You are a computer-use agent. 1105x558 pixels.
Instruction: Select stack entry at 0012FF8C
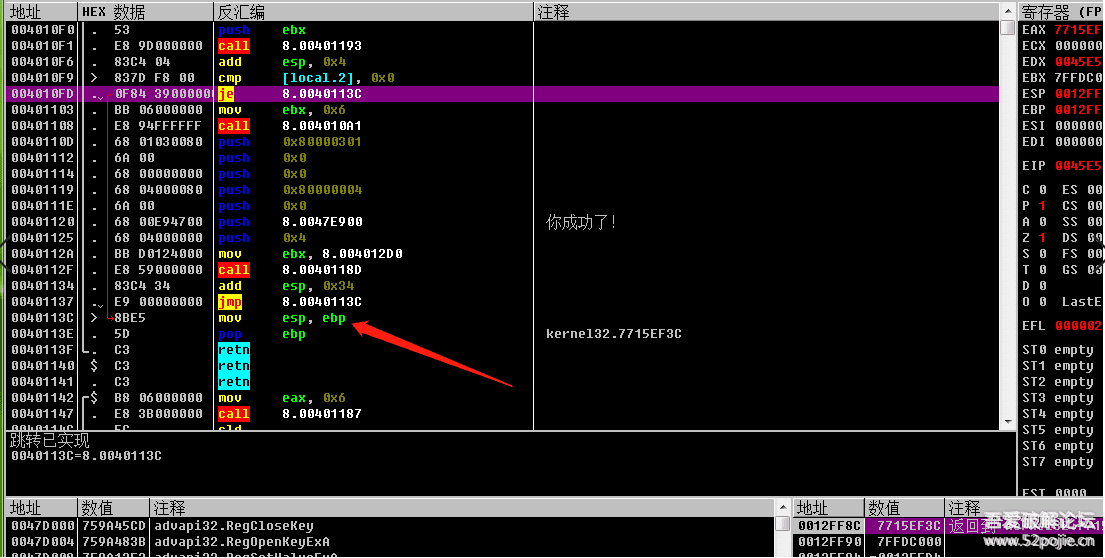point(826,526)
